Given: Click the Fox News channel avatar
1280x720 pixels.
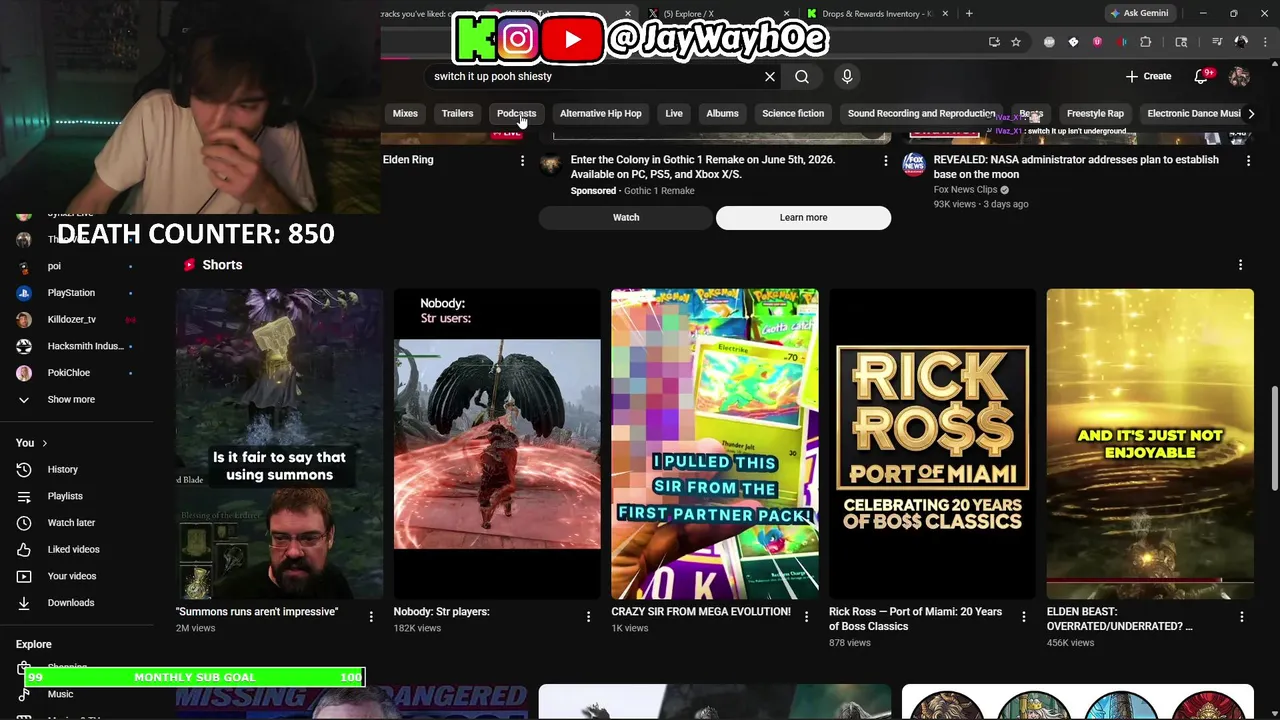Looking at the screenshot, I should pyautogui.click(x=914, y=164).
